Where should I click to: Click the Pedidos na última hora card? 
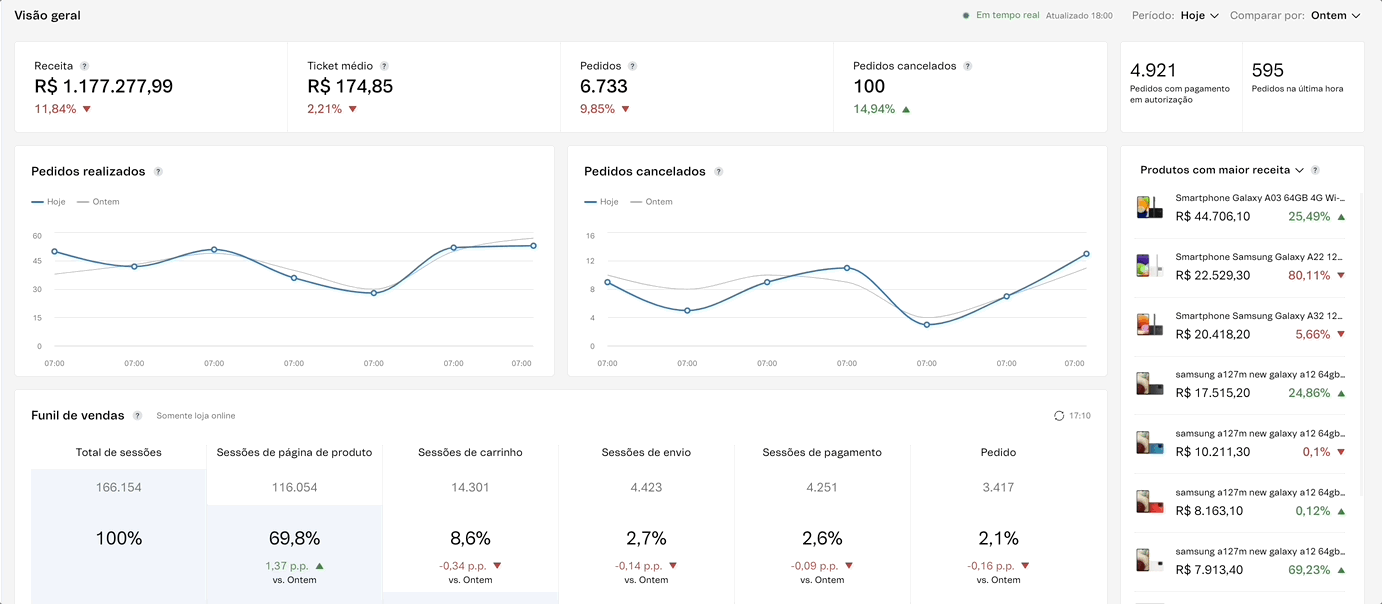click(x=1302, y=87)
